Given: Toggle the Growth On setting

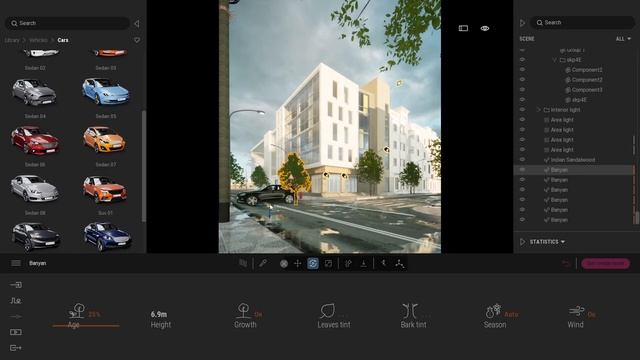Looking at the screenshot, I should click(258, 315).
